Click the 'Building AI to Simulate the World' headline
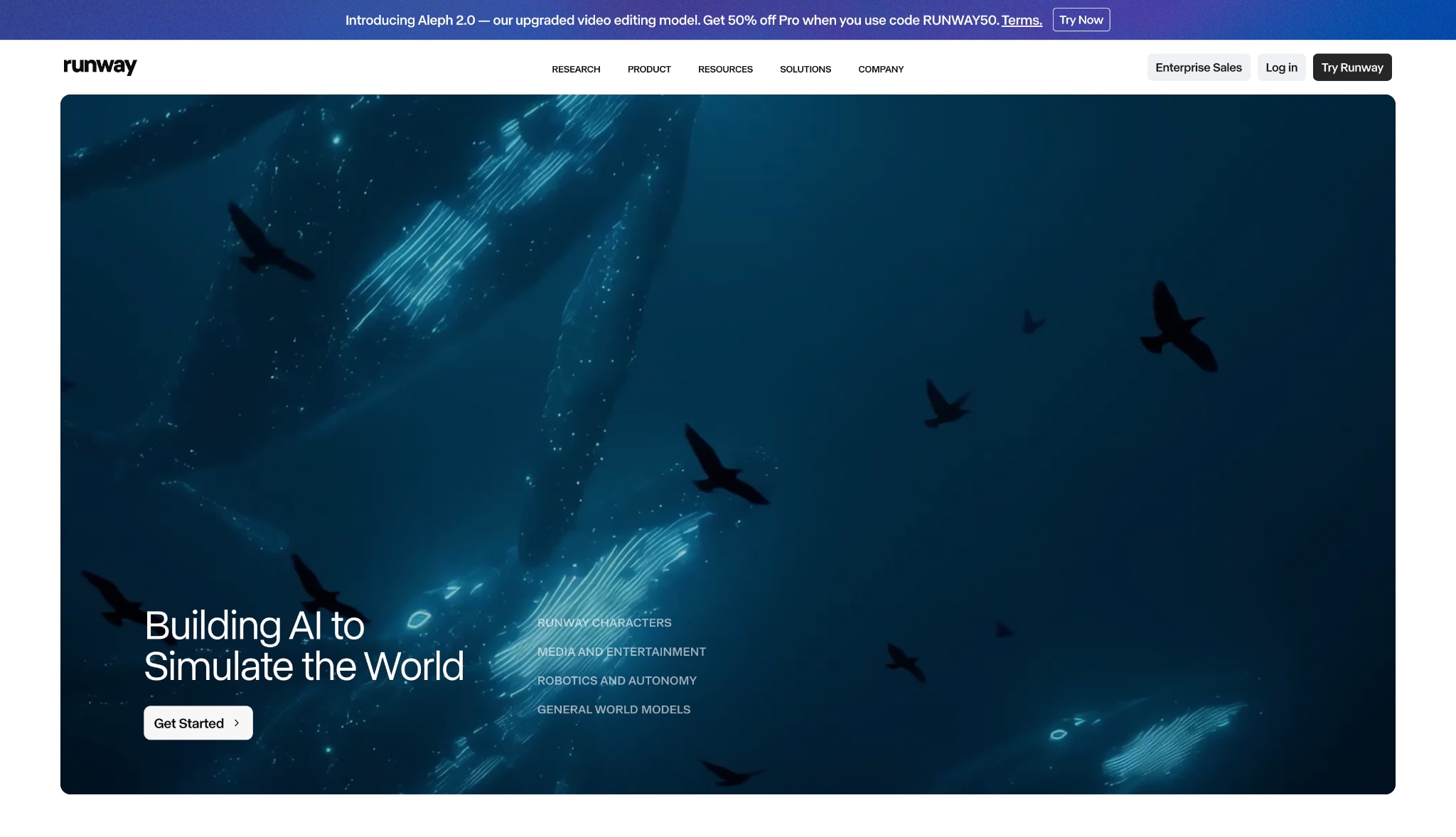Screen dimensions: 1456x837 (304, 646)
